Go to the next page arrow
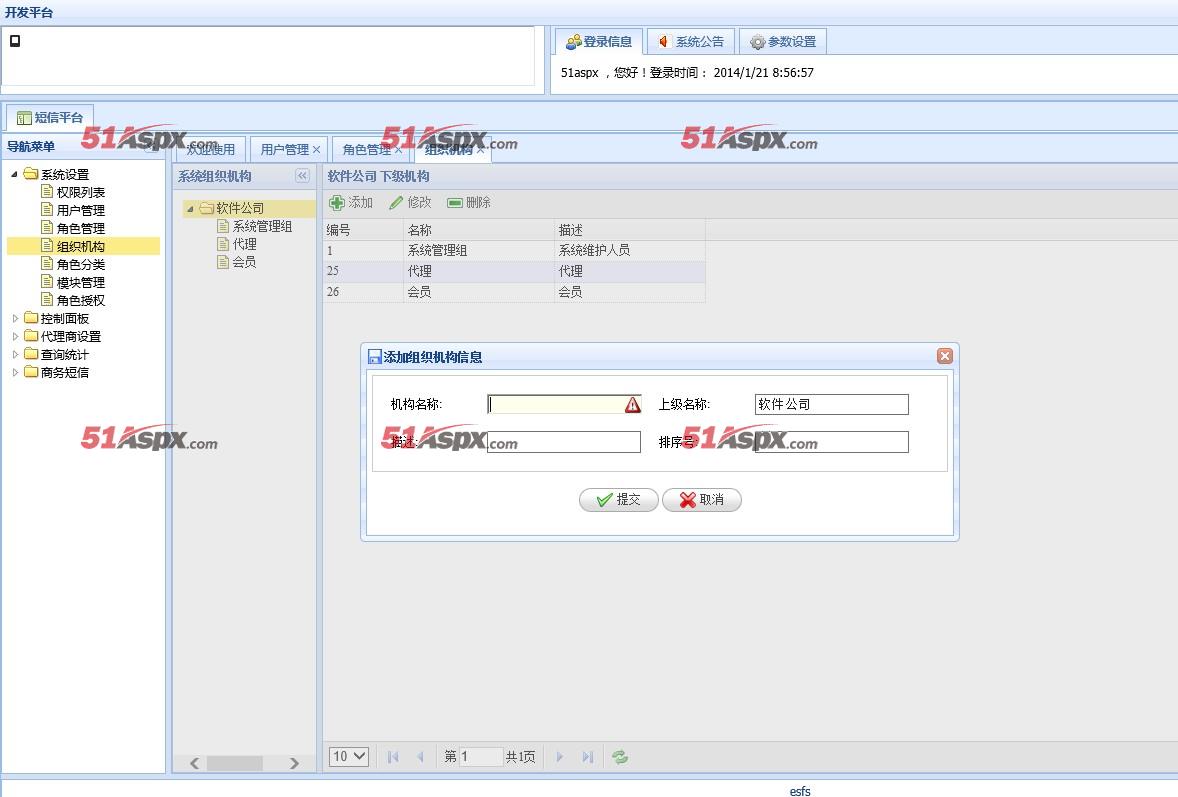This screenshot has width=1178, height=797. (x=560, y=757)
